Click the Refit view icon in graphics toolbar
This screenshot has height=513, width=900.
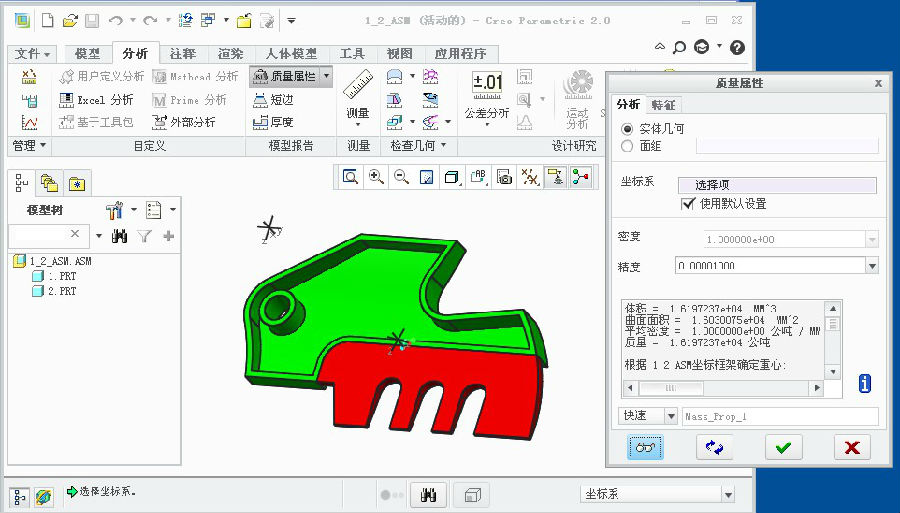tap(350, 177)
